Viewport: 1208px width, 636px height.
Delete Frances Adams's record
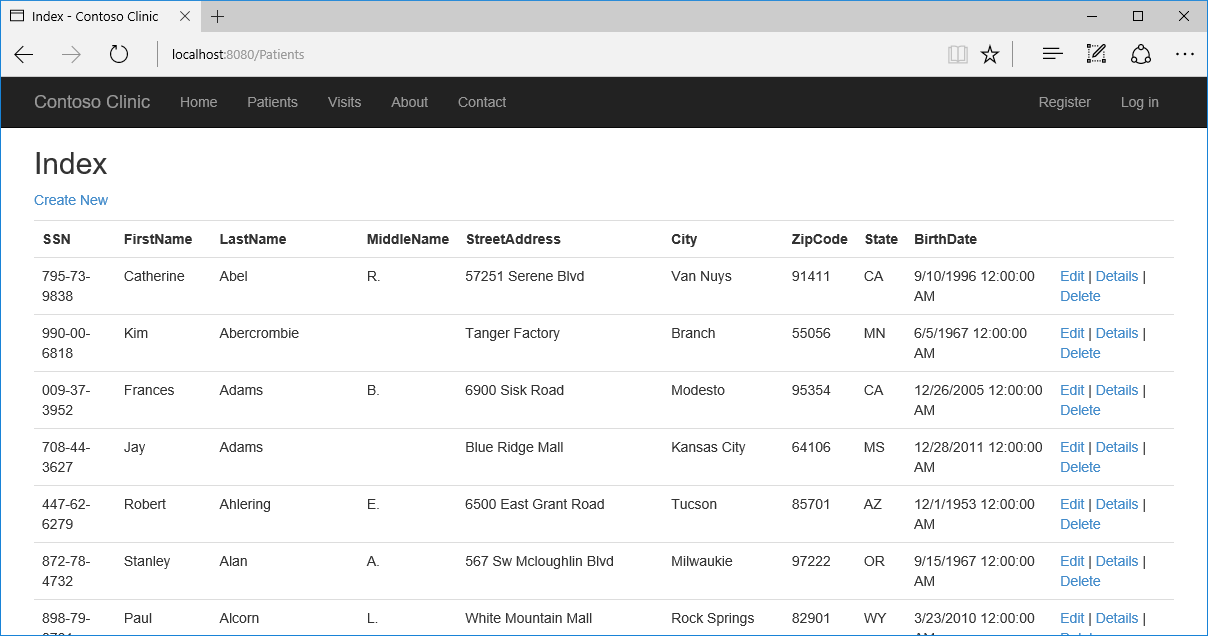click(x=1080, y=410)
